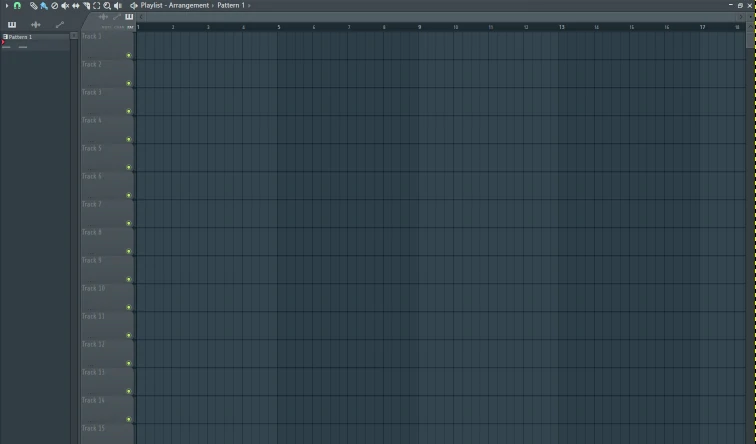756x444 pixels.
Task: Select the Zoom magnifier tool
Action: point(107,5)
